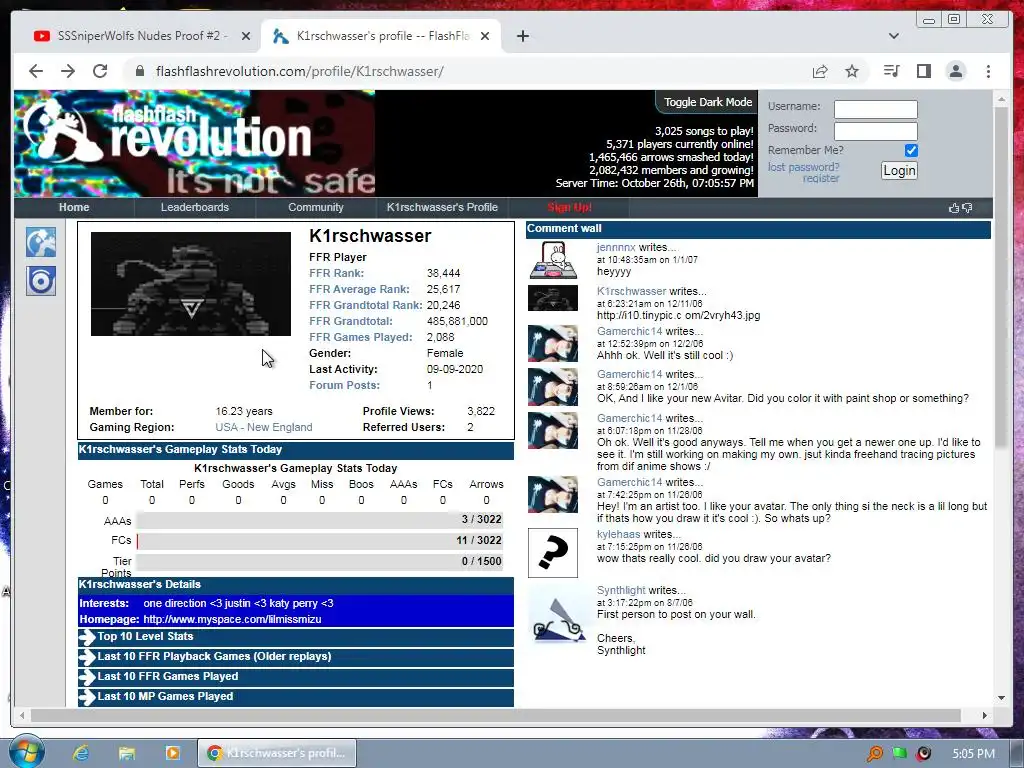
Task: Click the browser back arrow
Action: pyautogui.click(x=36, y=71)
